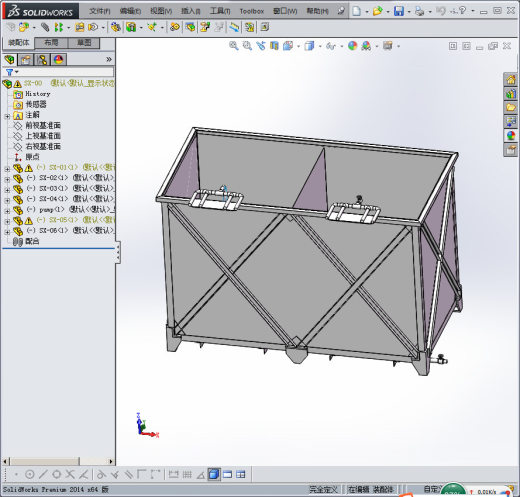The width and height of the screenshot is (520, 497).
Task: Toggle the two-view split viewport button
Action: 240,474
